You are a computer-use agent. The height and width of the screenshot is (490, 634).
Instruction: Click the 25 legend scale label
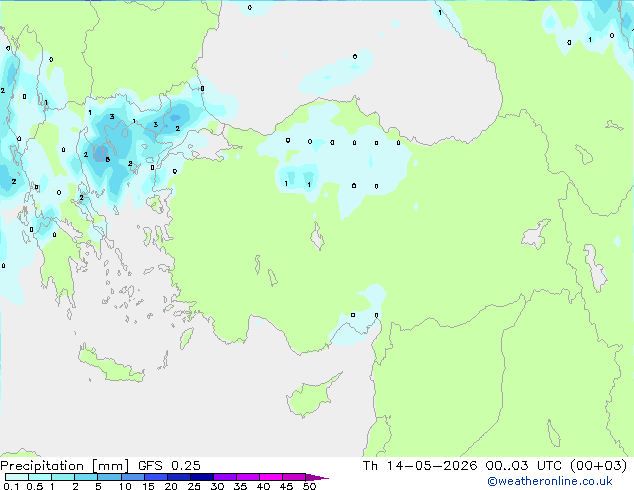(x=194, y=486)
